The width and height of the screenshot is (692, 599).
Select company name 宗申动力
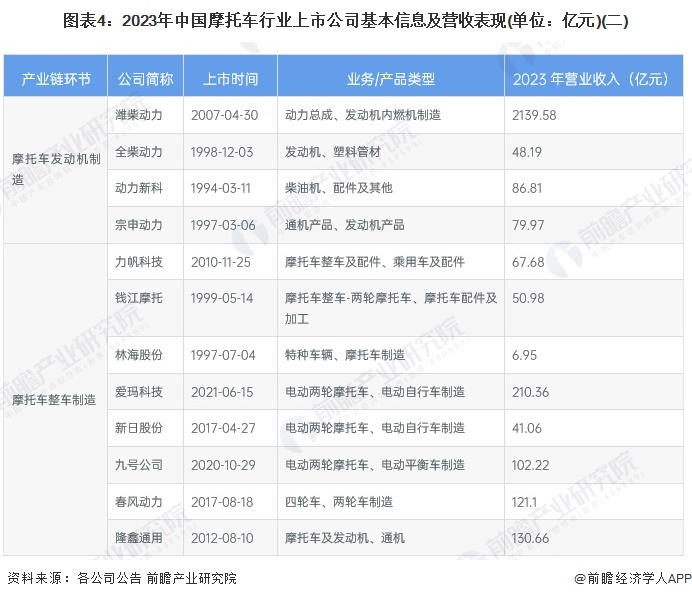click(x=139, y=225)
